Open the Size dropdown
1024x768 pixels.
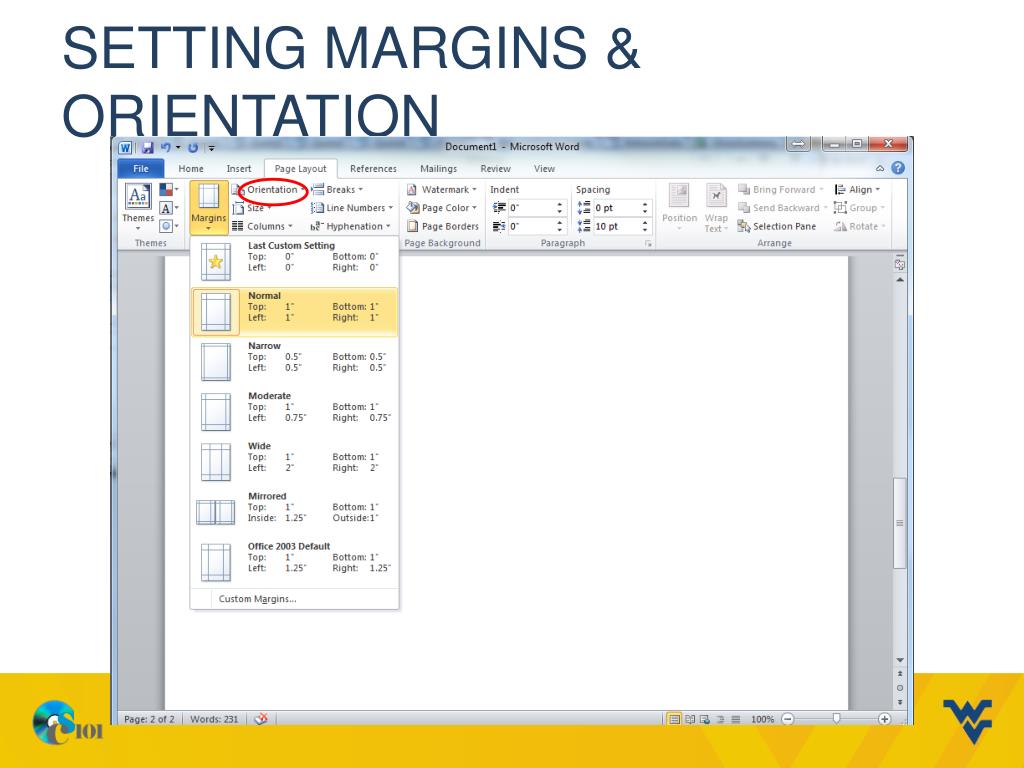[x=253, y=208]
